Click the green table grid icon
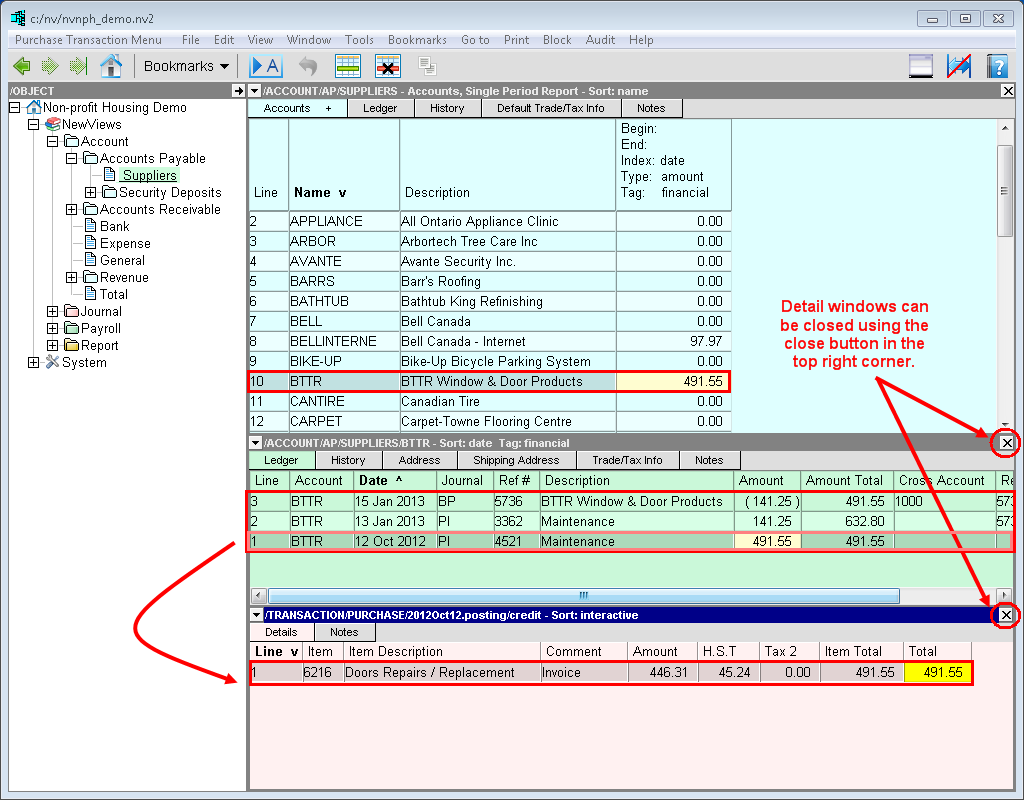Viewport: 1024px width, 800px height. point(347,66)
